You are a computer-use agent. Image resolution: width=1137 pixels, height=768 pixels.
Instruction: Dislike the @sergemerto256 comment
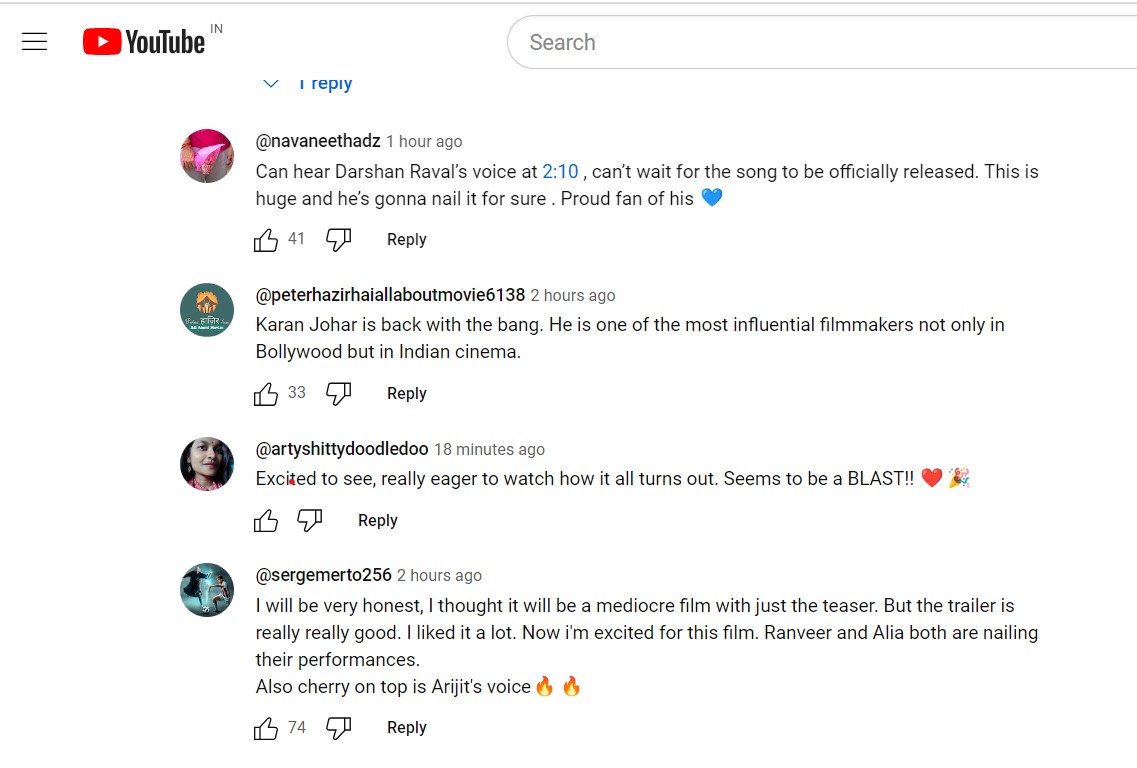pyautogui.click(x=339, y=728)
